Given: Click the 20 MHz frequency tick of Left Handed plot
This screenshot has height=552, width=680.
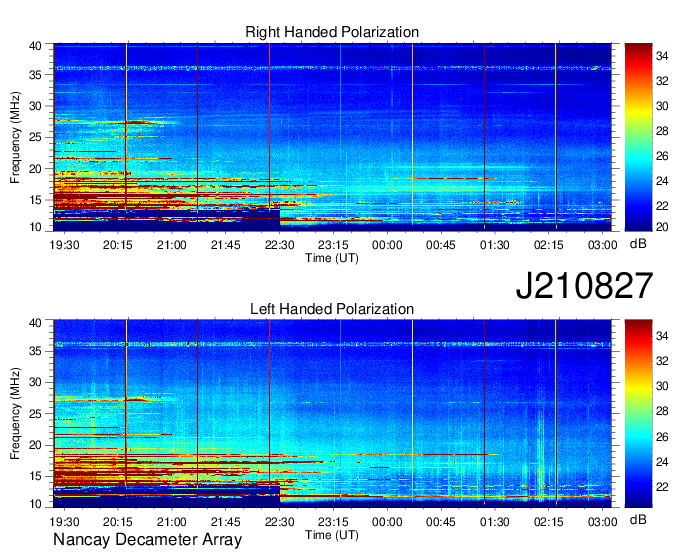Looking at the screenshot, I should click(x=35, y=445).
